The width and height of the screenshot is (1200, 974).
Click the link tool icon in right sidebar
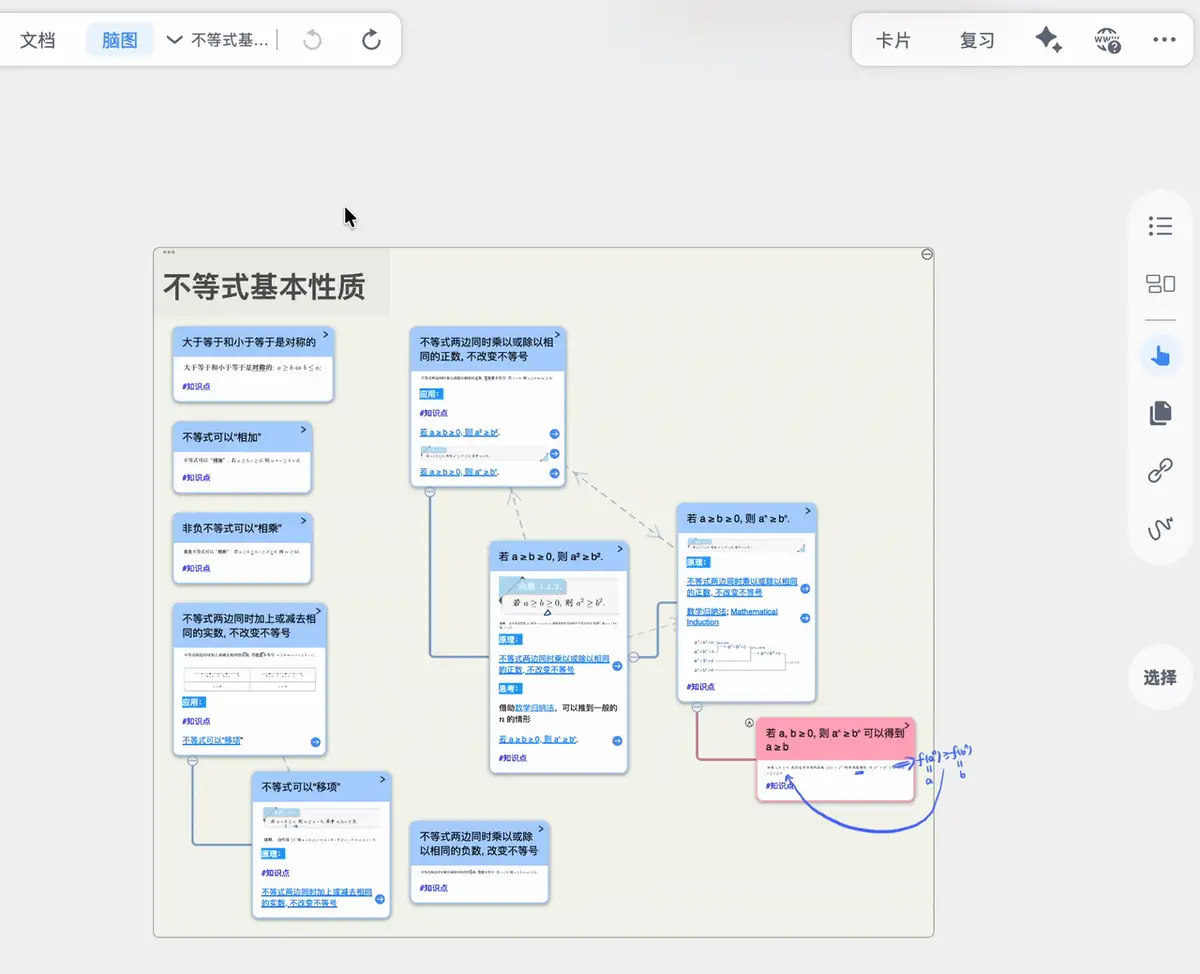pyautogui.click(x=1160, y=471)
